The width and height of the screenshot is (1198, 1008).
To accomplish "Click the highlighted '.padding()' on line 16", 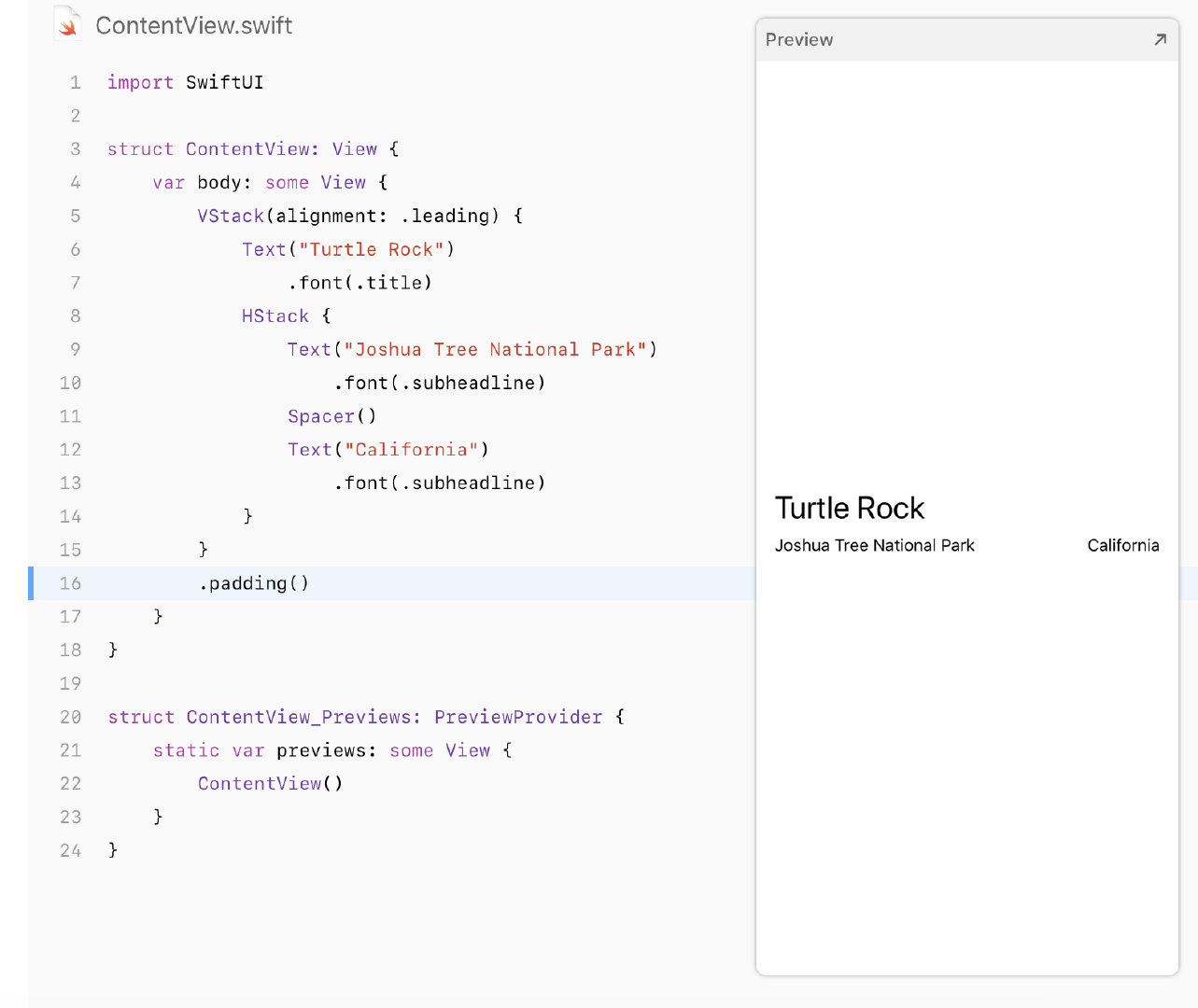I will (x=253, y=583).
